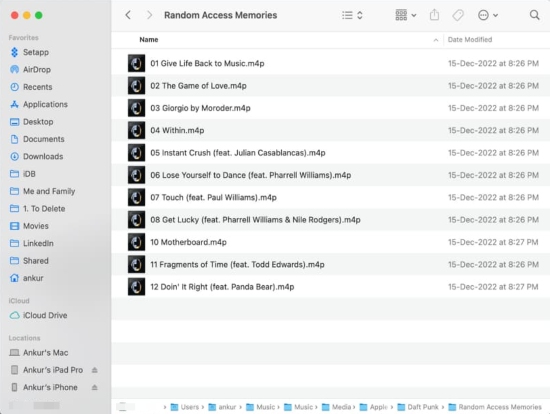Open the LinkedIn sidebar folder
The width and height of the screenshot is (550, 414).
click(32, 243)
